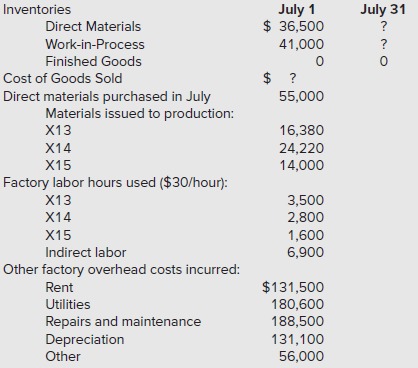Select the X13 materials issued 16,380 amount
This screenshot has height=368, width=418.
click(x=301, y=130)
